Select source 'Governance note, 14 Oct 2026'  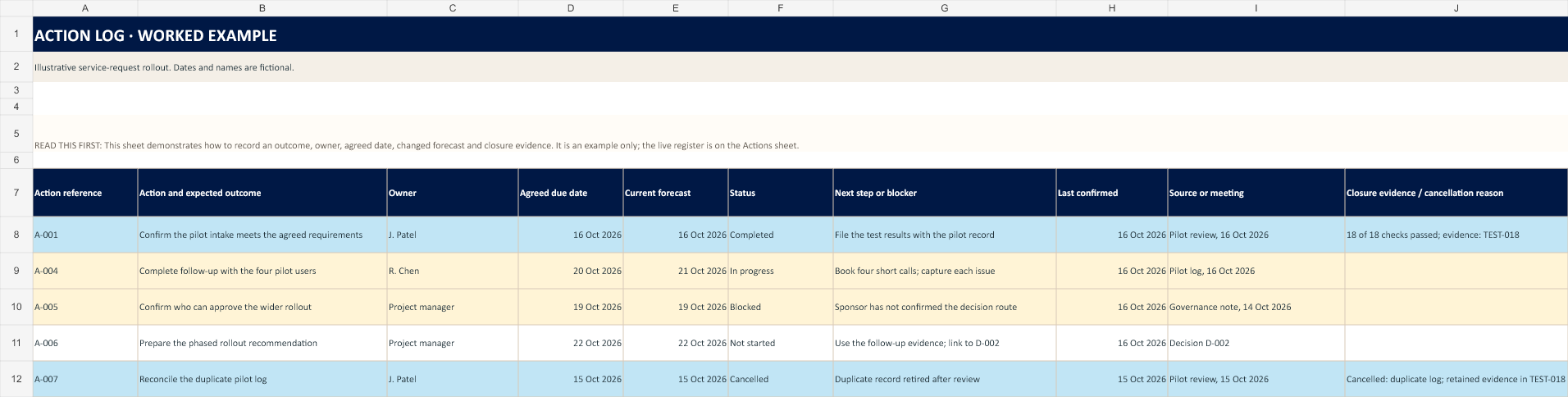tap(1256, 307)
